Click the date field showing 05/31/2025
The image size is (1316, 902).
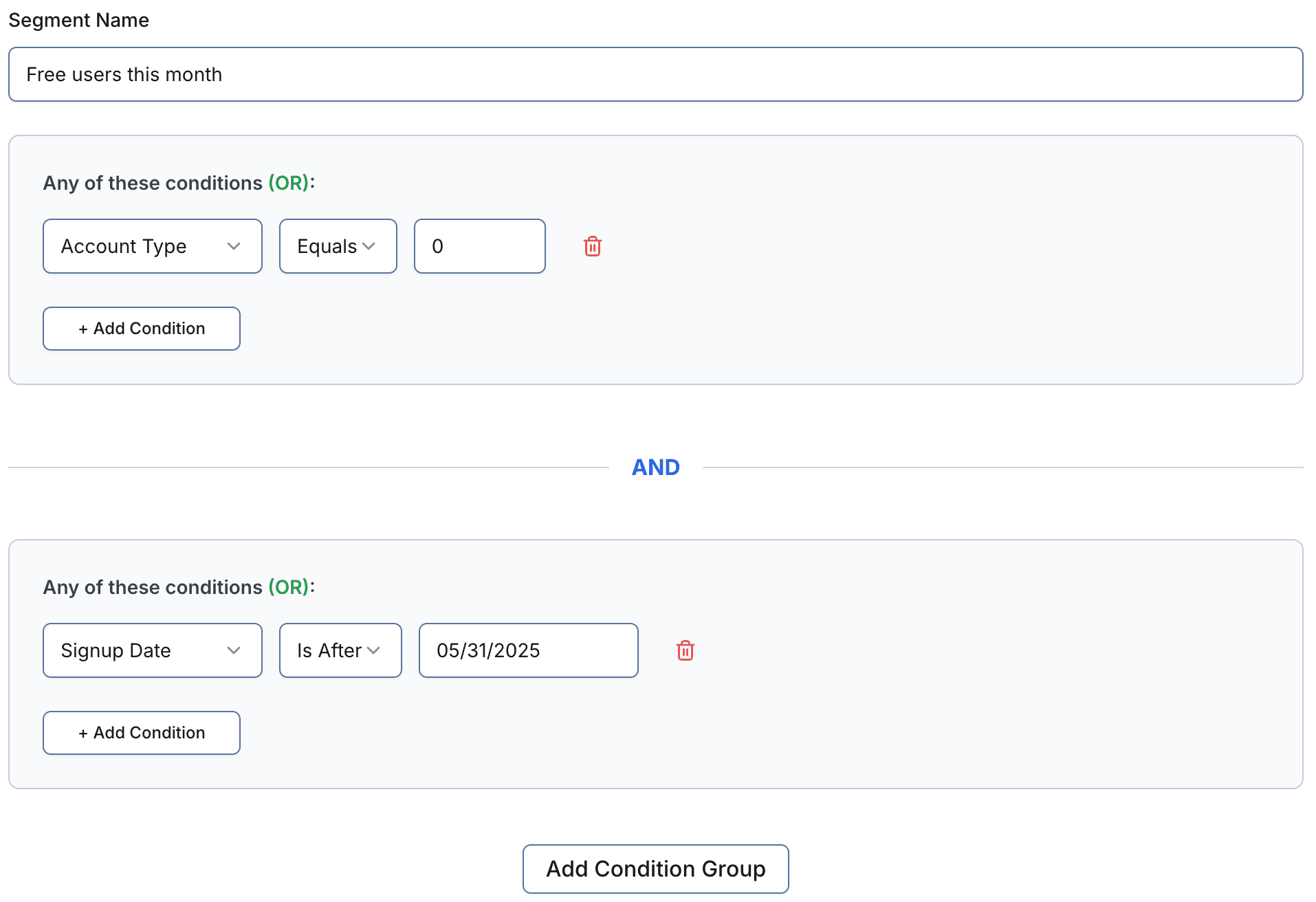pyautogui.click(x=528, y=650)
